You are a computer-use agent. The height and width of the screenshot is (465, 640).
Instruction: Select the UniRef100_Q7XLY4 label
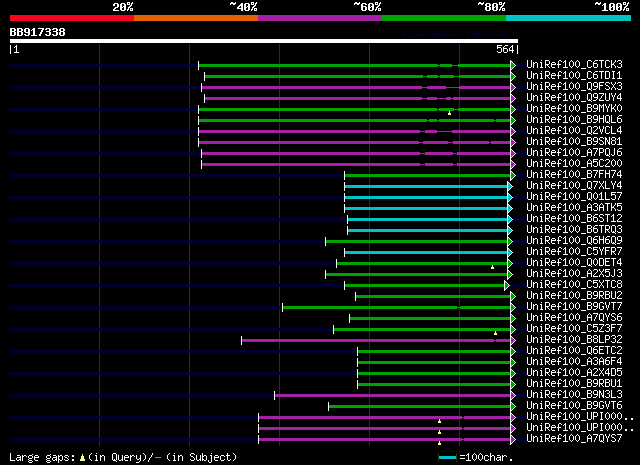point(574,186)
